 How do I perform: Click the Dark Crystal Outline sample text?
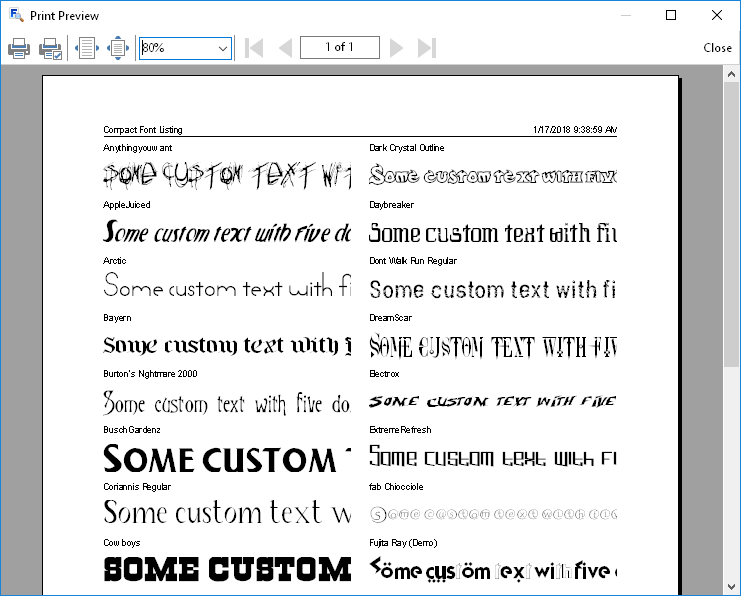click(493, 175)
